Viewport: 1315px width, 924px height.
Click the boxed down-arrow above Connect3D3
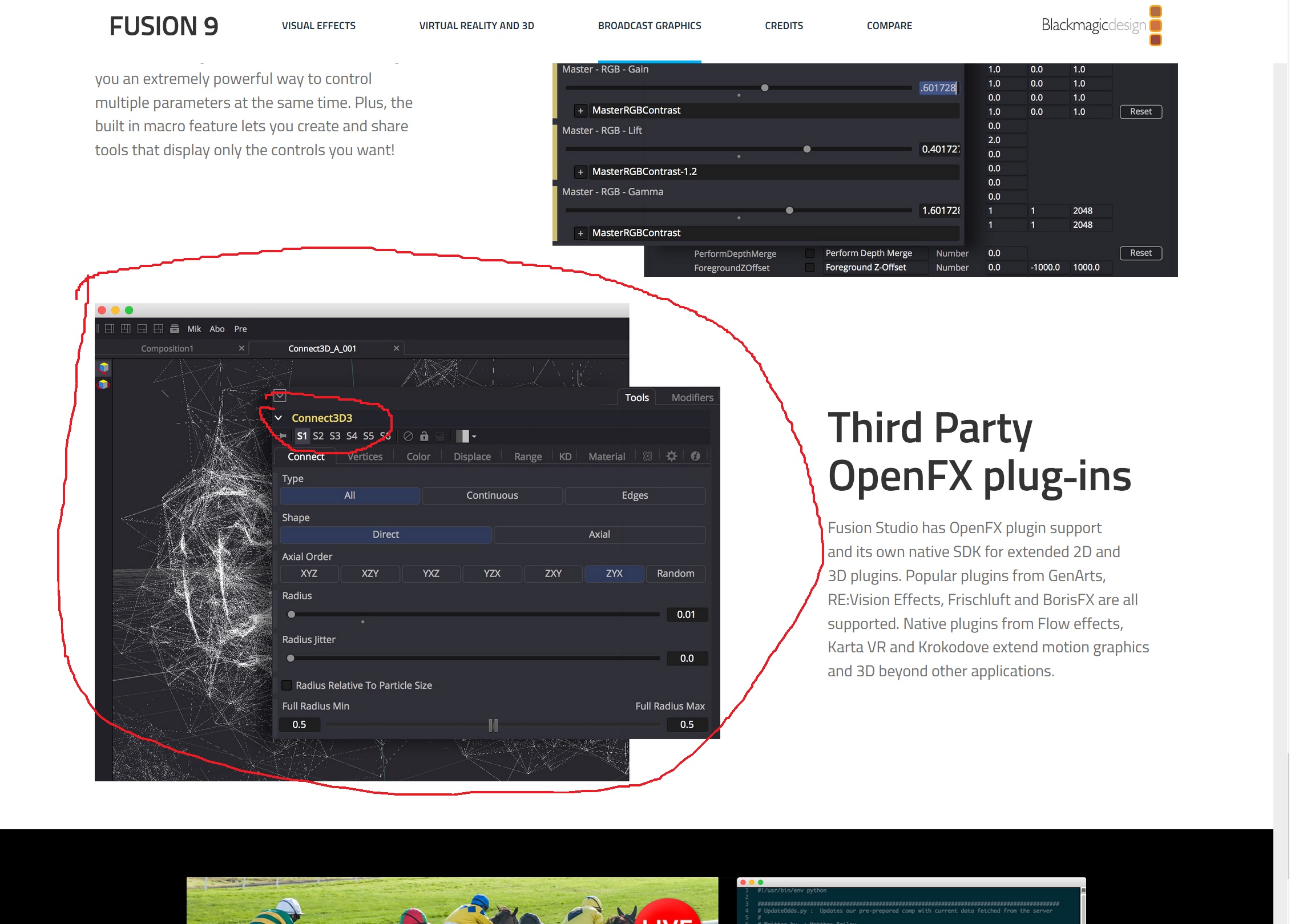280,397
